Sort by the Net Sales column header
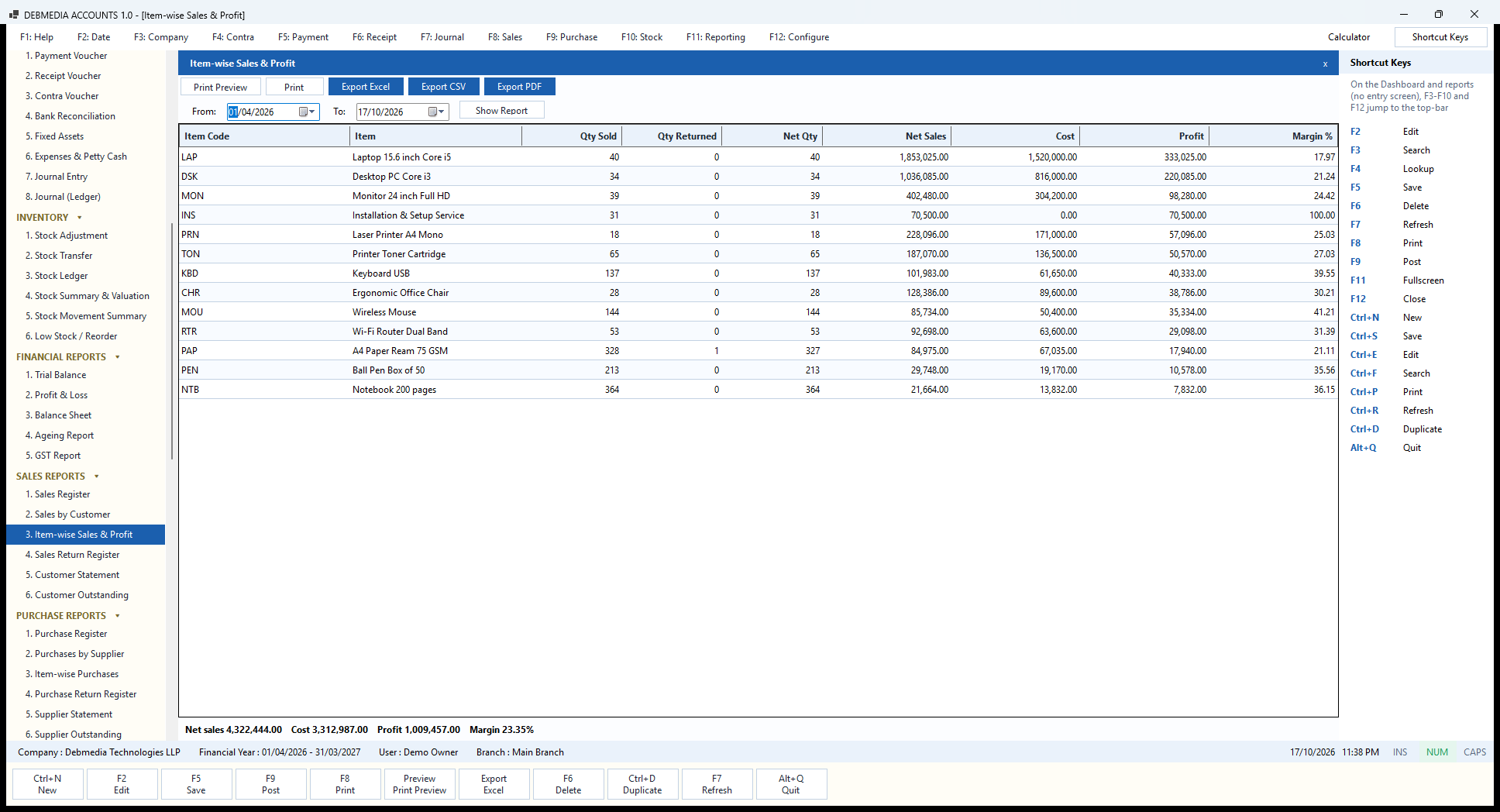1500x812 pixels. [886, 136]
